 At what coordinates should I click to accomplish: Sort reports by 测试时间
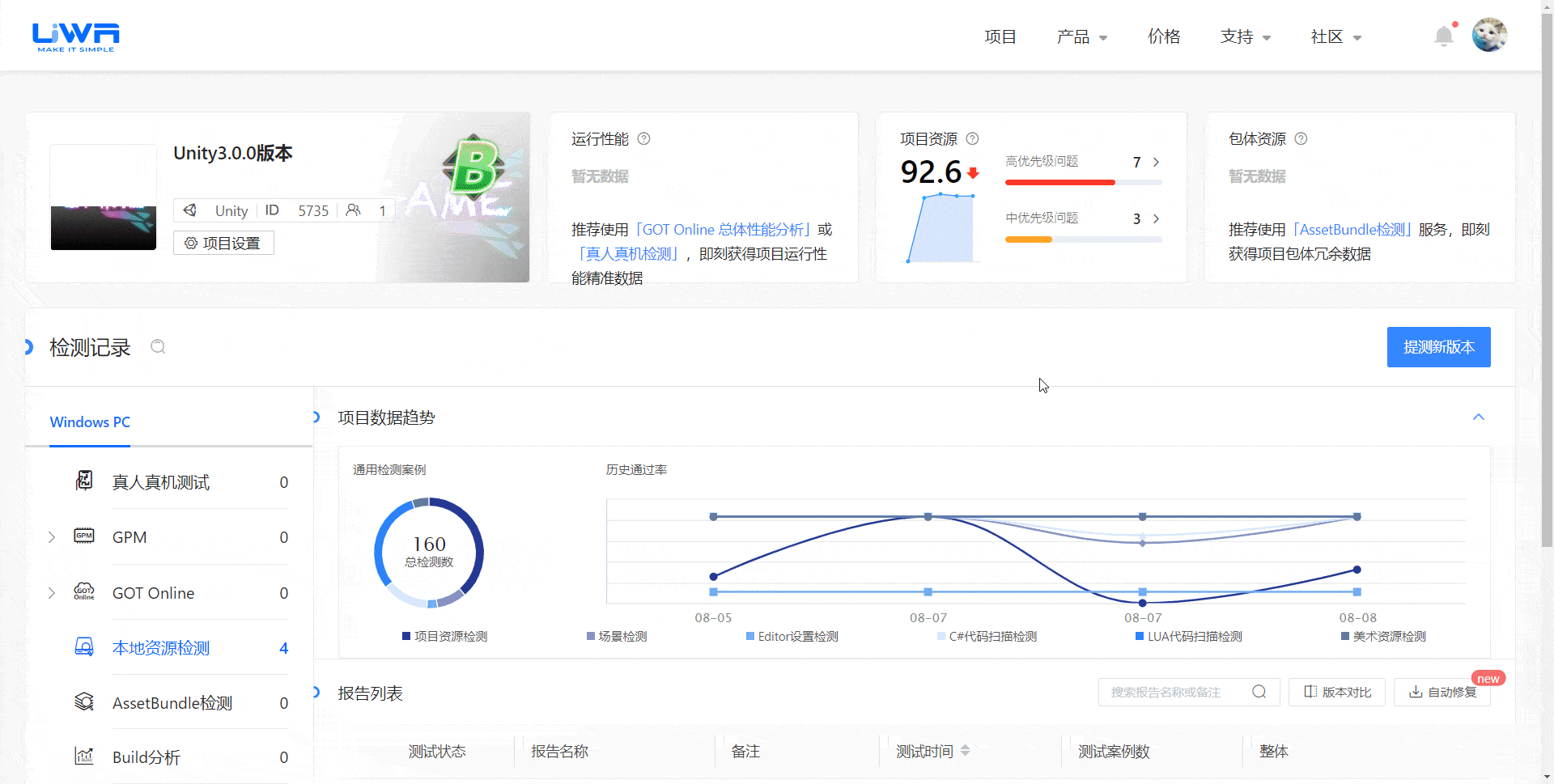tap(965, 751)
